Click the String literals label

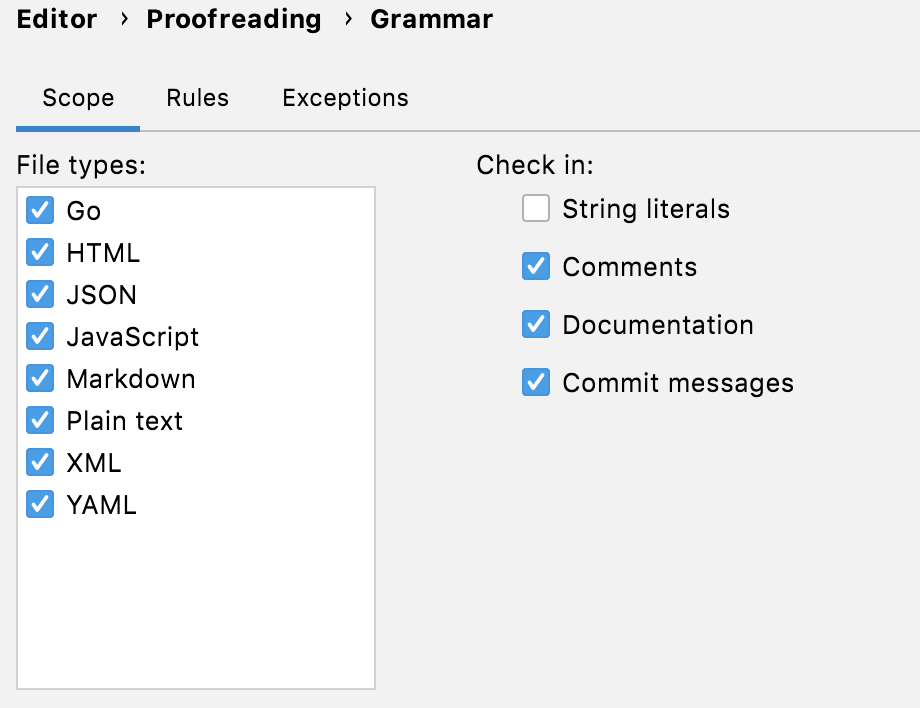[x=646, y=209]
